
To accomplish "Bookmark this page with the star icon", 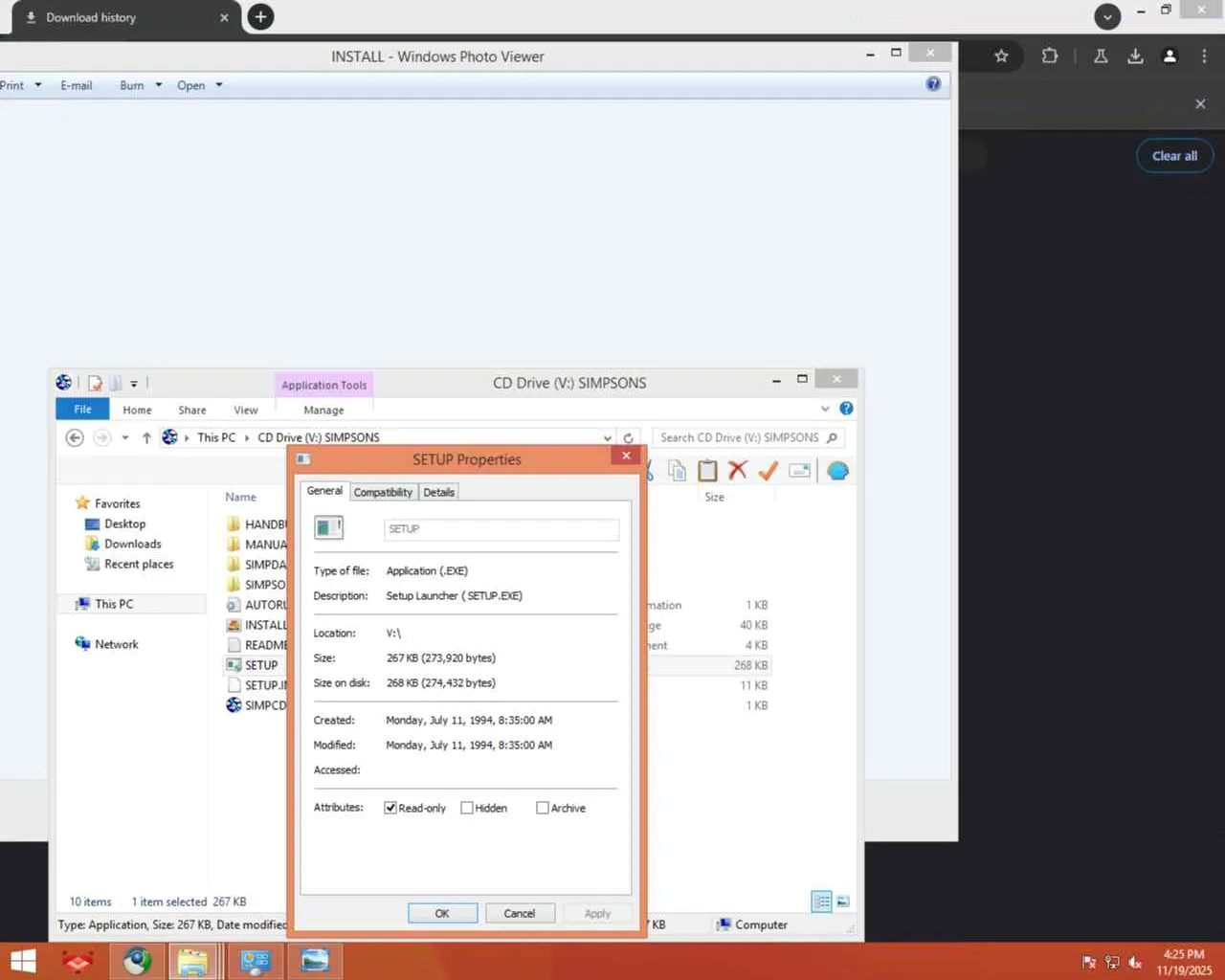I will pos(1001,56).
